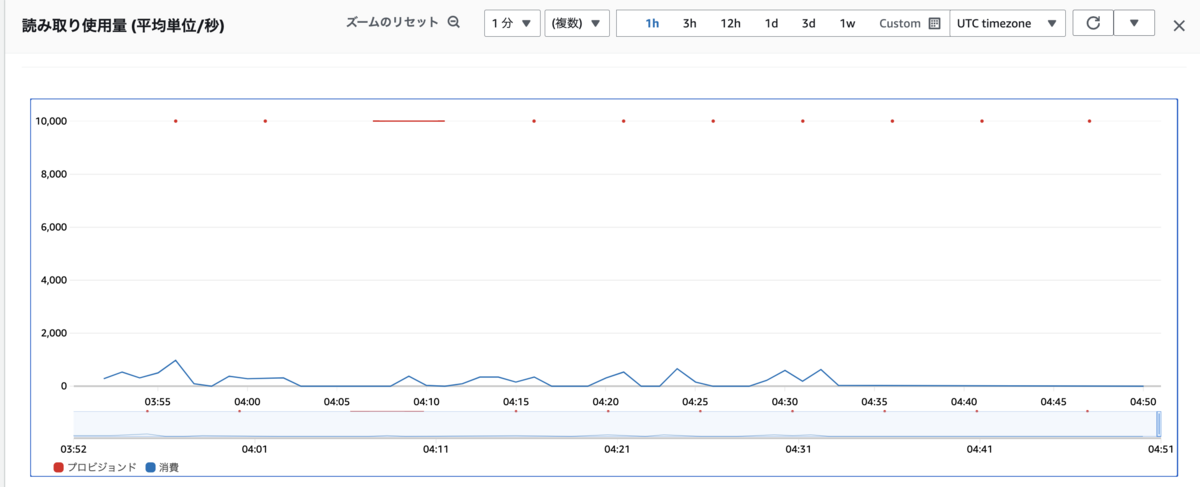Viewport: 1200px width, 487px height.
Task: Toggle the プロビジョンド legend entry
Action: point(94,467)
